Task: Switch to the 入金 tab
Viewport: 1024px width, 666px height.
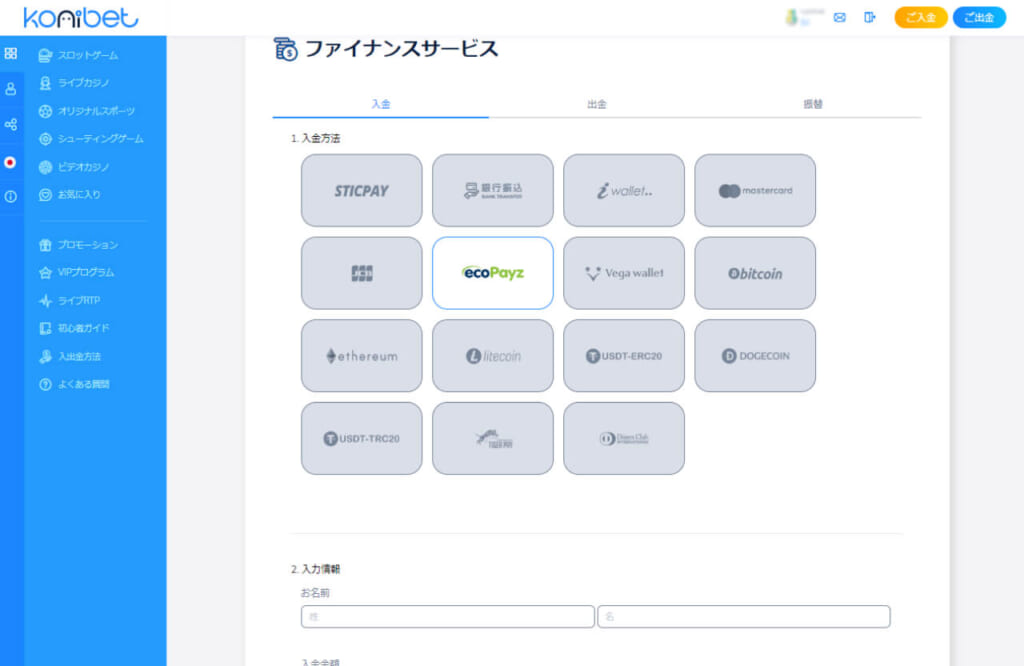Action: pyautogui.click(x=381, y=104)
